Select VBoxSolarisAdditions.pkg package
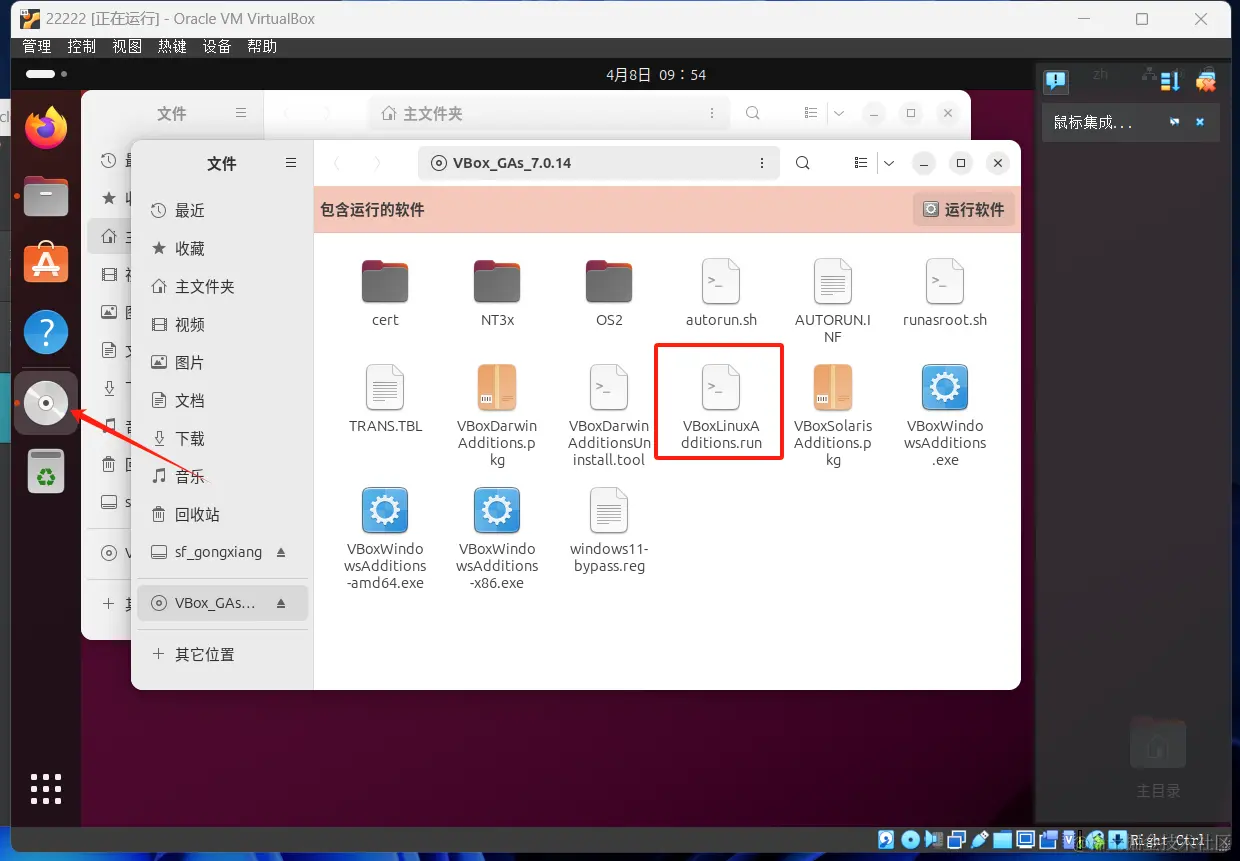This screenshot has width=1240, height=861. pos(833,415)
